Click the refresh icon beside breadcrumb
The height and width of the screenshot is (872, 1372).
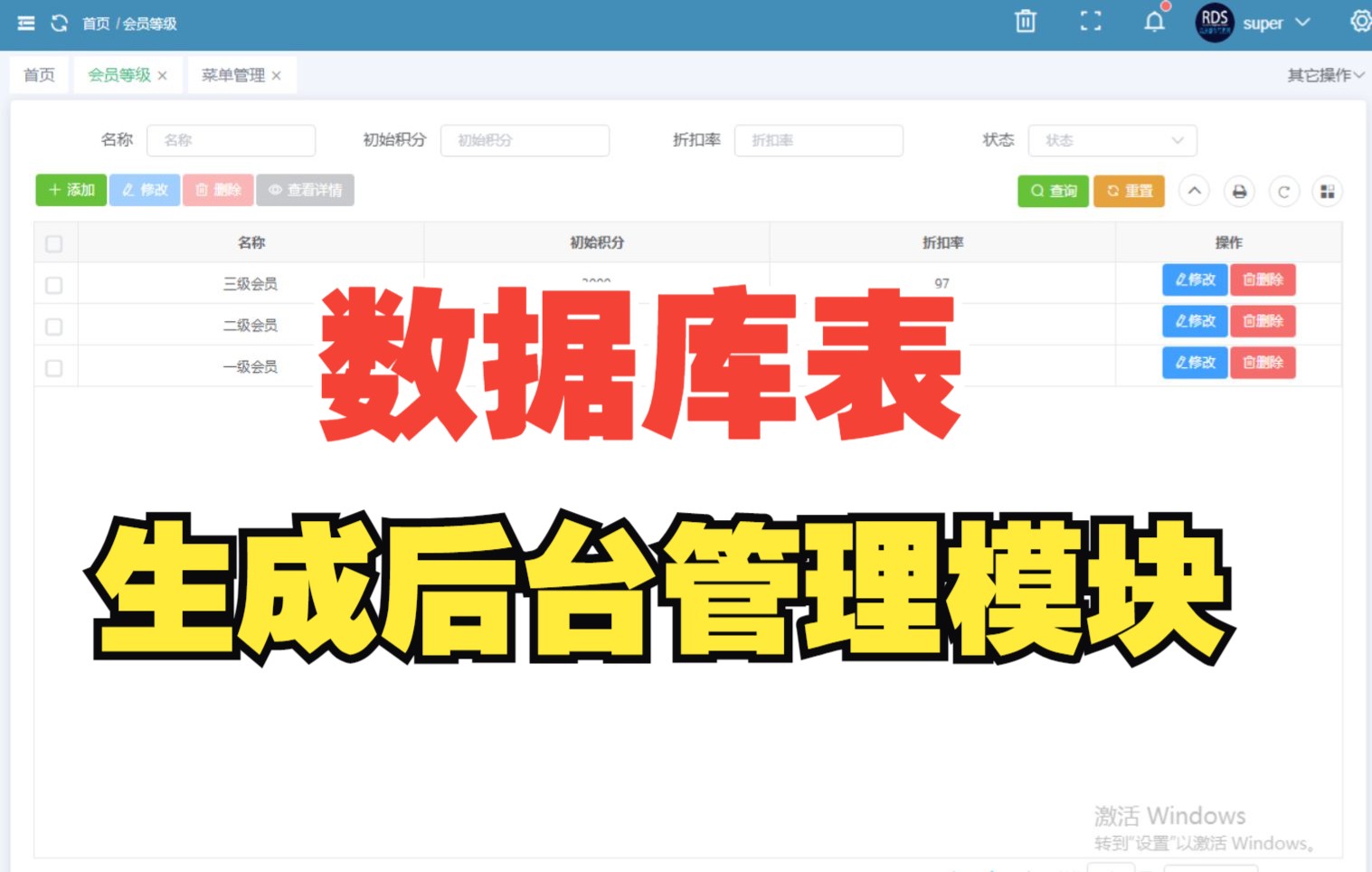[60, 24]
